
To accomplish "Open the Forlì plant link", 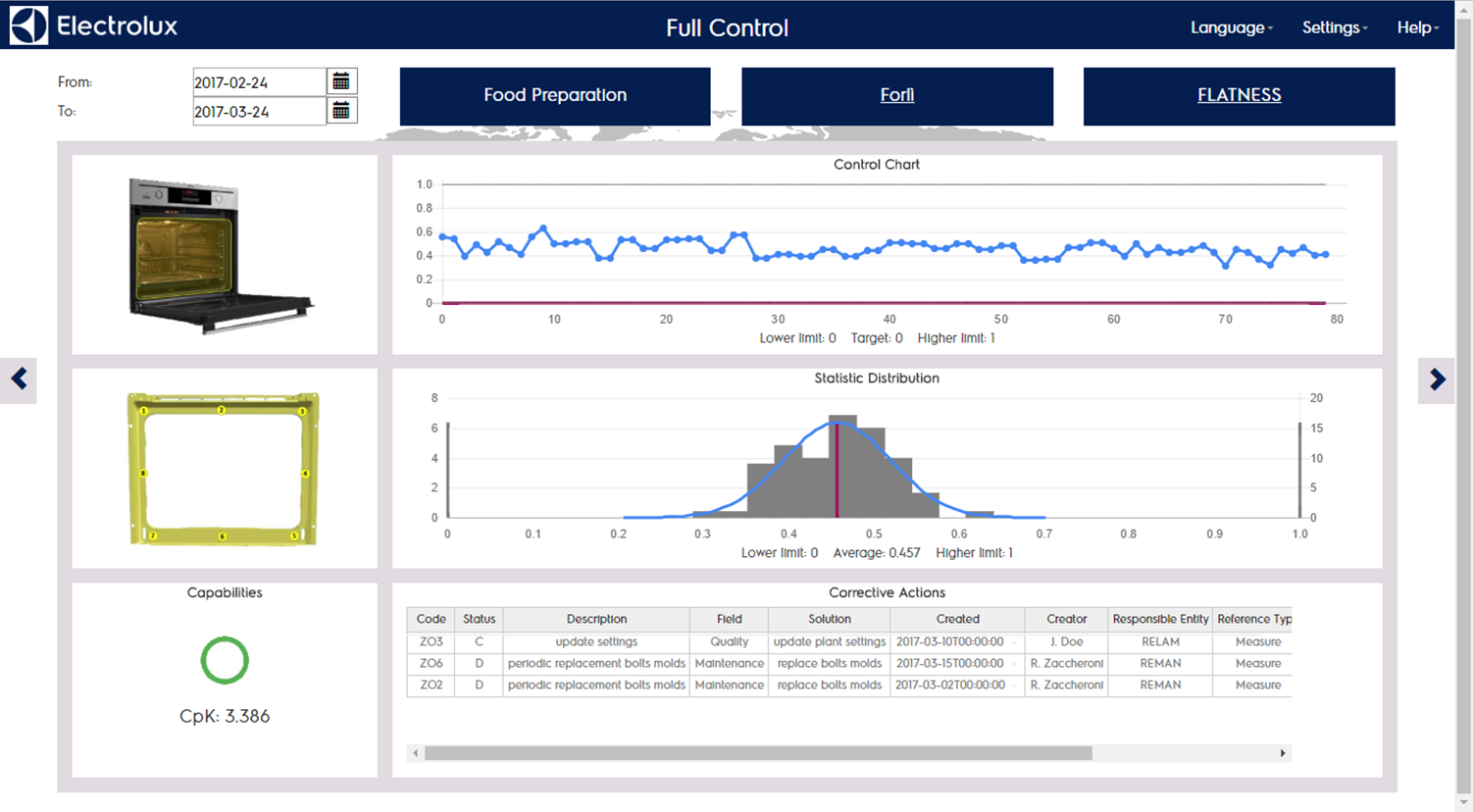I will pyautogui.click(x=896, y=95).
